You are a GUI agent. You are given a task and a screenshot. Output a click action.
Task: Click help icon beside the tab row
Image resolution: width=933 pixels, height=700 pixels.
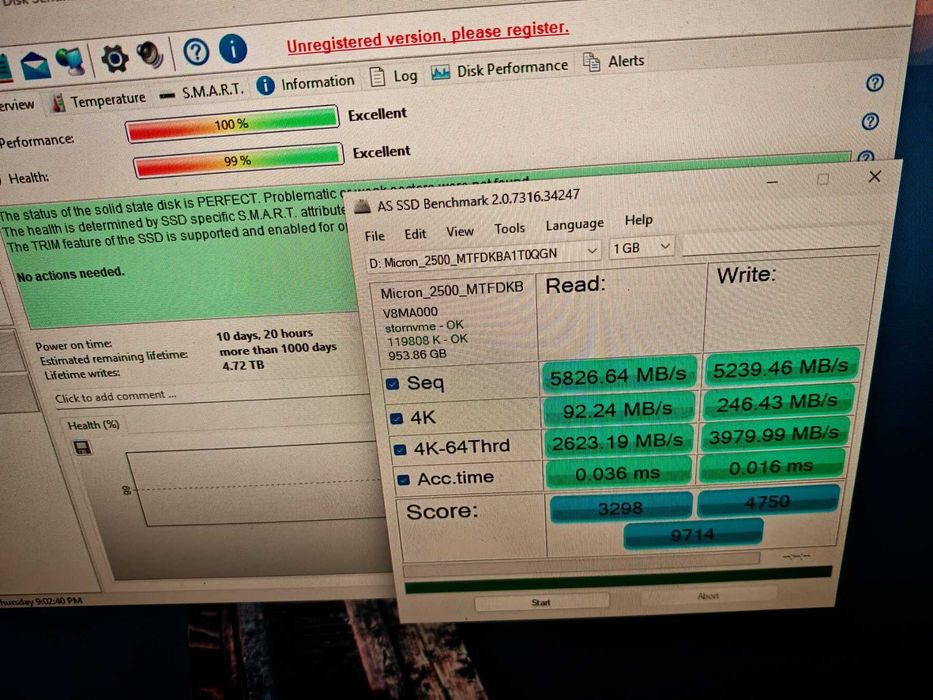(874, 83)
